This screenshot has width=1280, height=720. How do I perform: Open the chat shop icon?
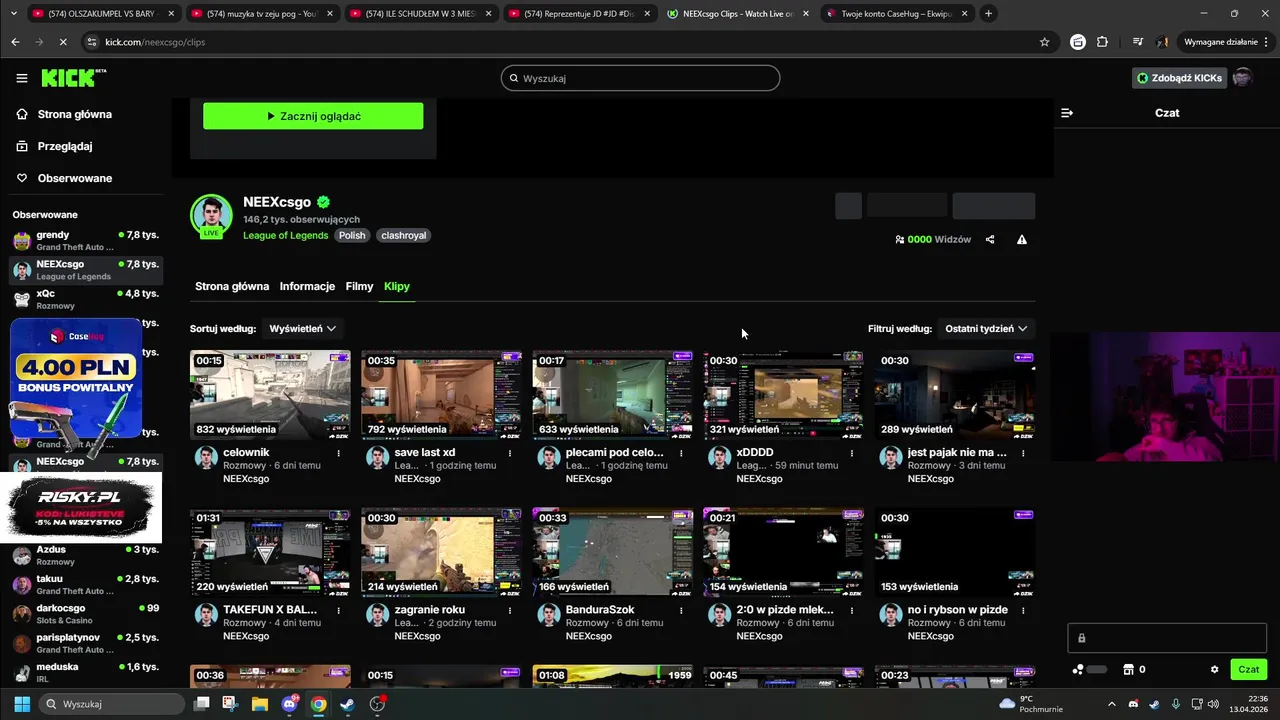point(1128,669)
